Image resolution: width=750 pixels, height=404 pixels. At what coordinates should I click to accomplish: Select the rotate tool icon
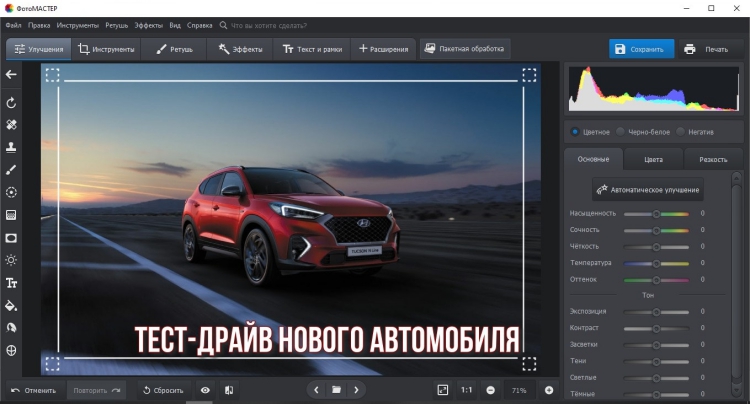11,102
